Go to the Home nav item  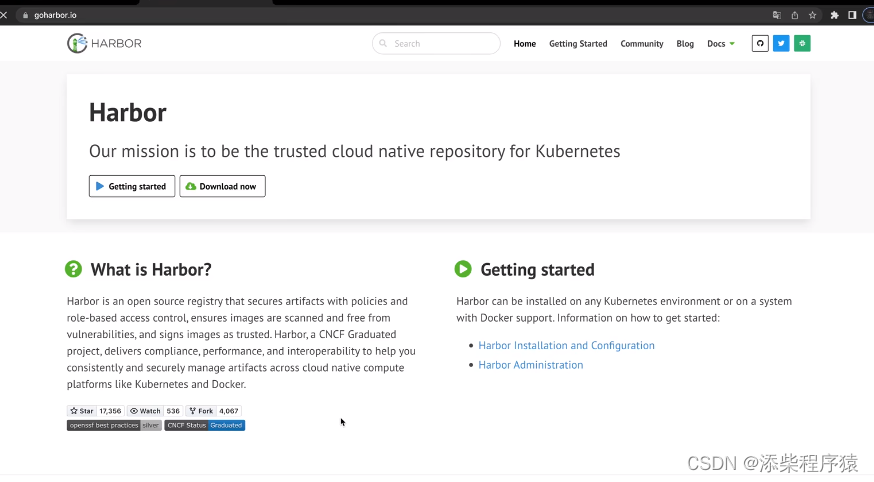pyautogui.click(x=525, y=43)
